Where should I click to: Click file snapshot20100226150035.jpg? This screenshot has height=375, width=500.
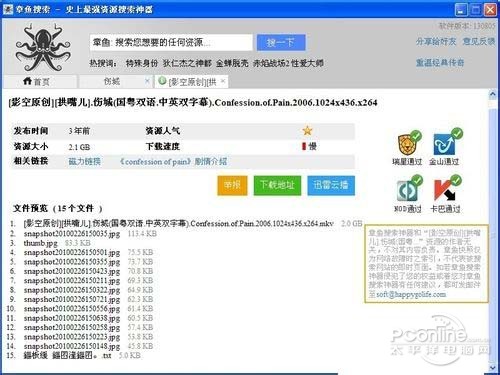(72, 234)
